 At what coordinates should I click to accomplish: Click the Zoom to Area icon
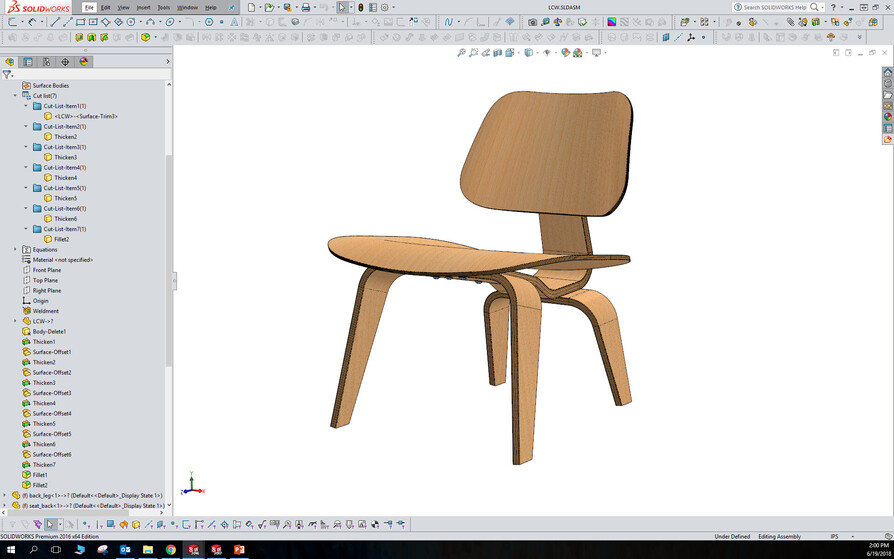473,52
